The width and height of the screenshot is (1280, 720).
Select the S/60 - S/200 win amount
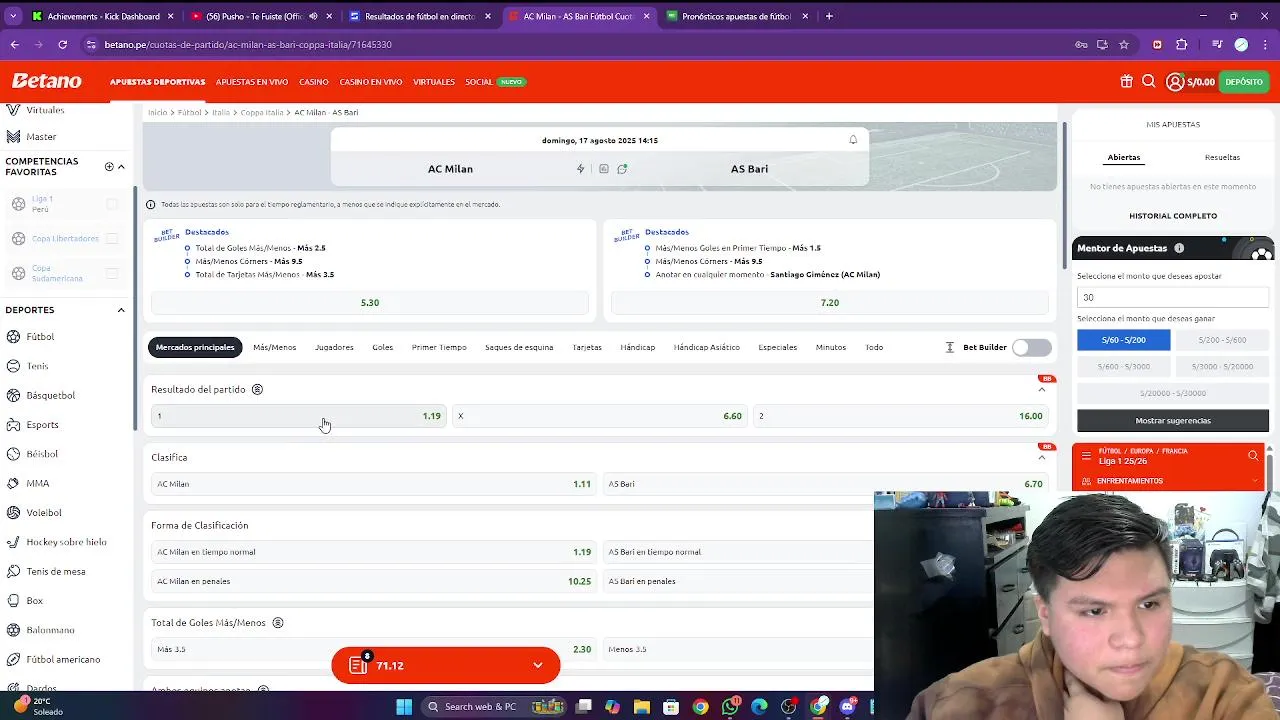pyautogui.click(x=1123, y=340)
